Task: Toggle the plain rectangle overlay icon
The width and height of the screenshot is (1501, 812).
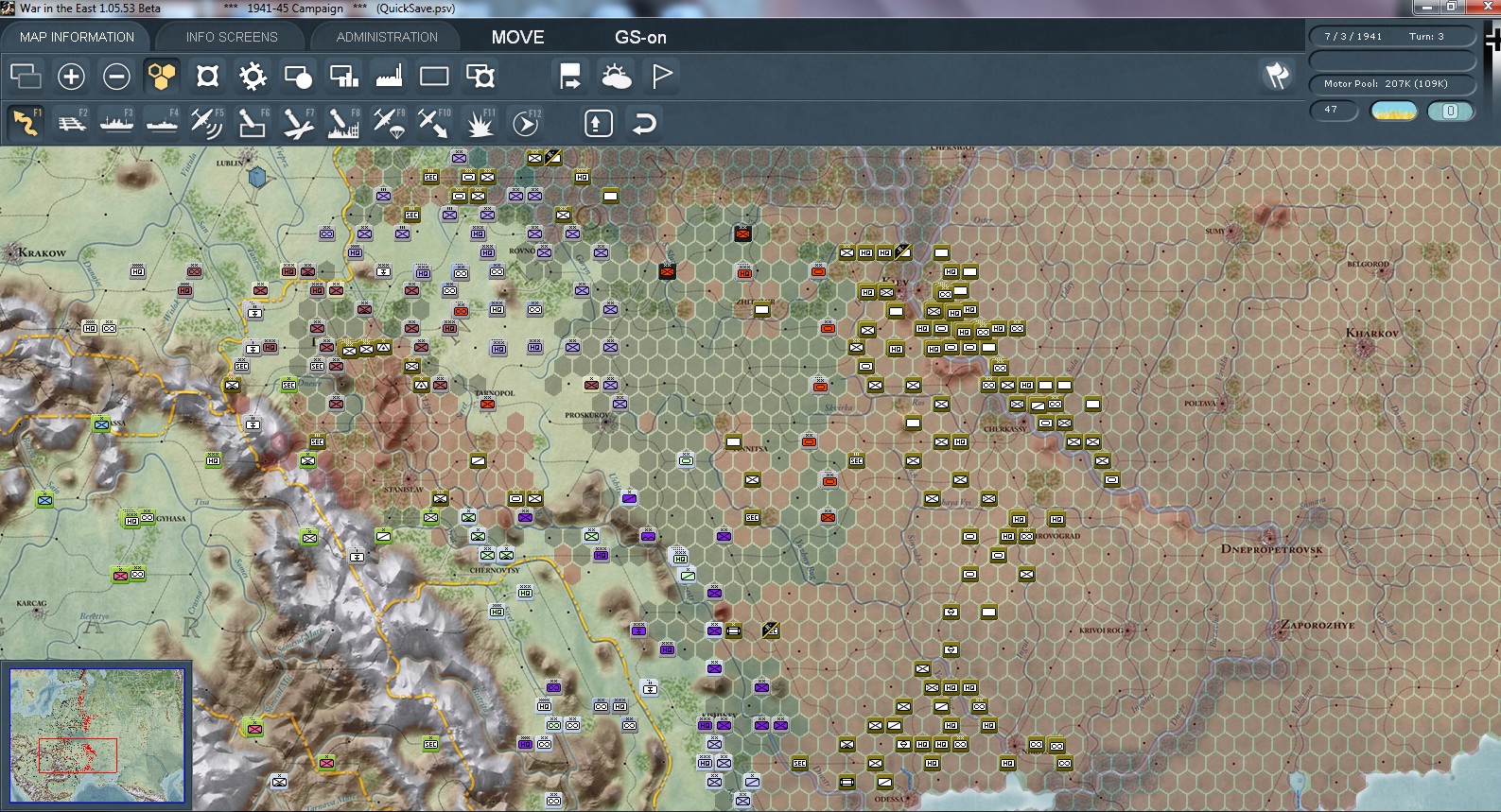Action: pyautogui.click(x=434, y=76)
